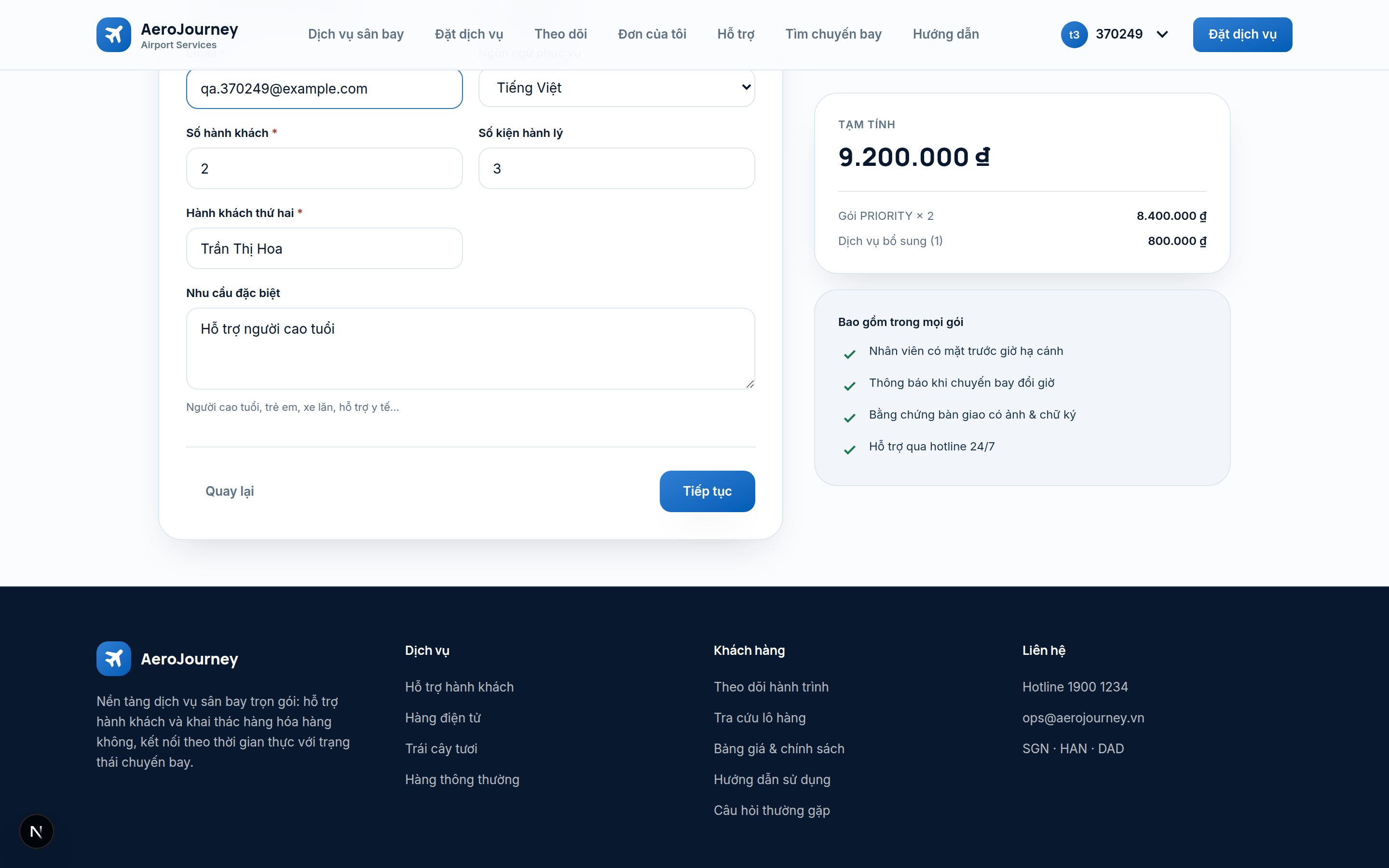Click the hint text Người cao tuổi, trẻ em
The width and height of the screenshot is (1389, 868).
(293, 407)
